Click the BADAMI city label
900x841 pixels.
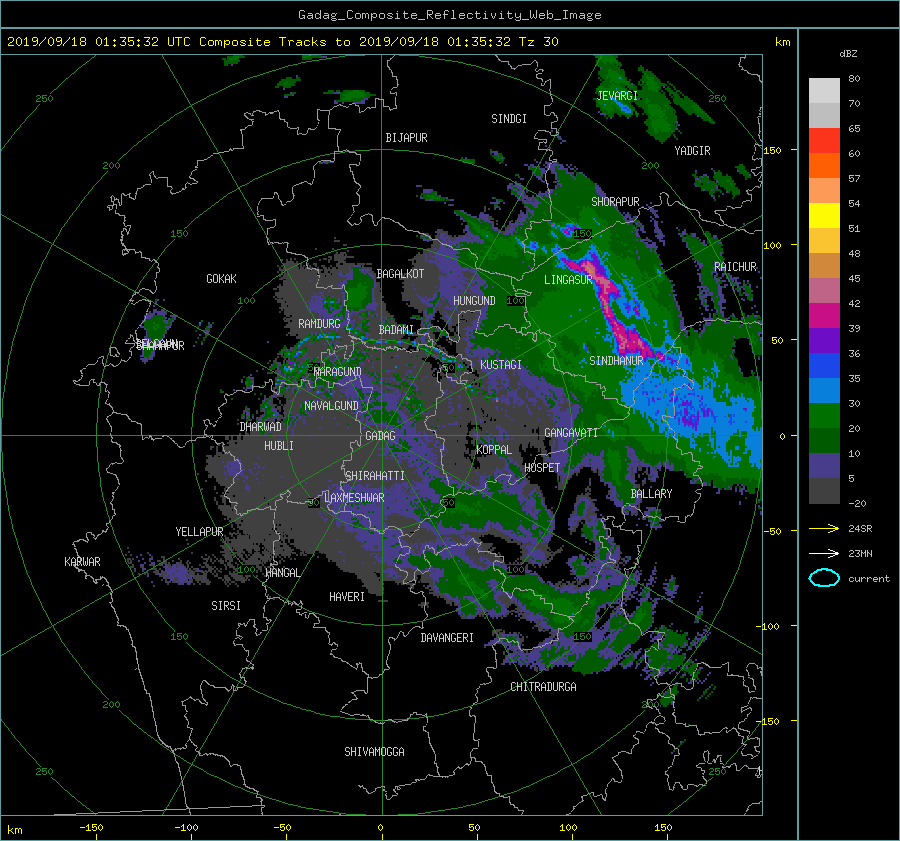tap(396, 330)
